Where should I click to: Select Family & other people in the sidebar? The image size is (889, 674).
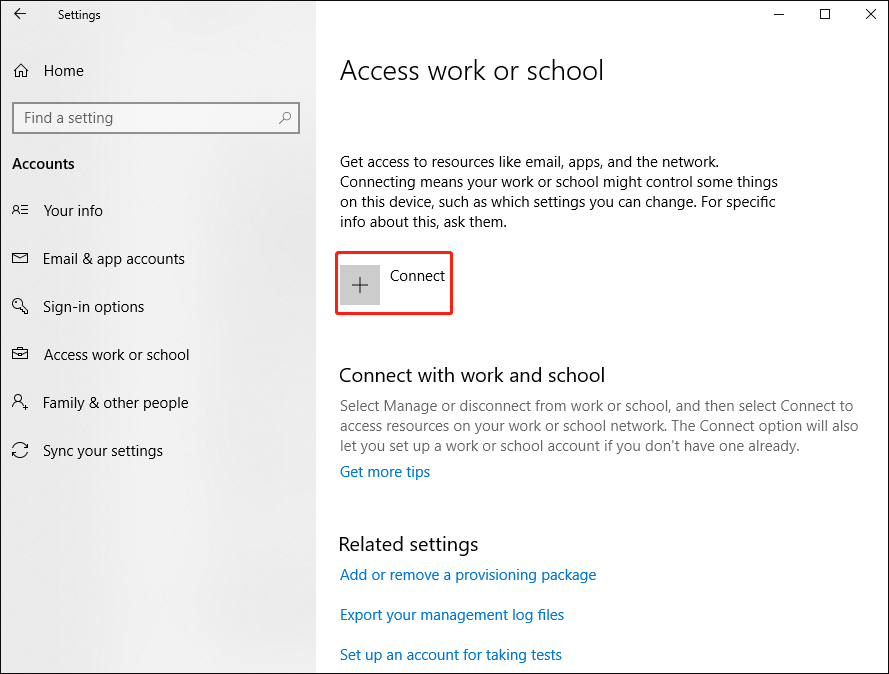pyautogui.click(x=115, y=403)
